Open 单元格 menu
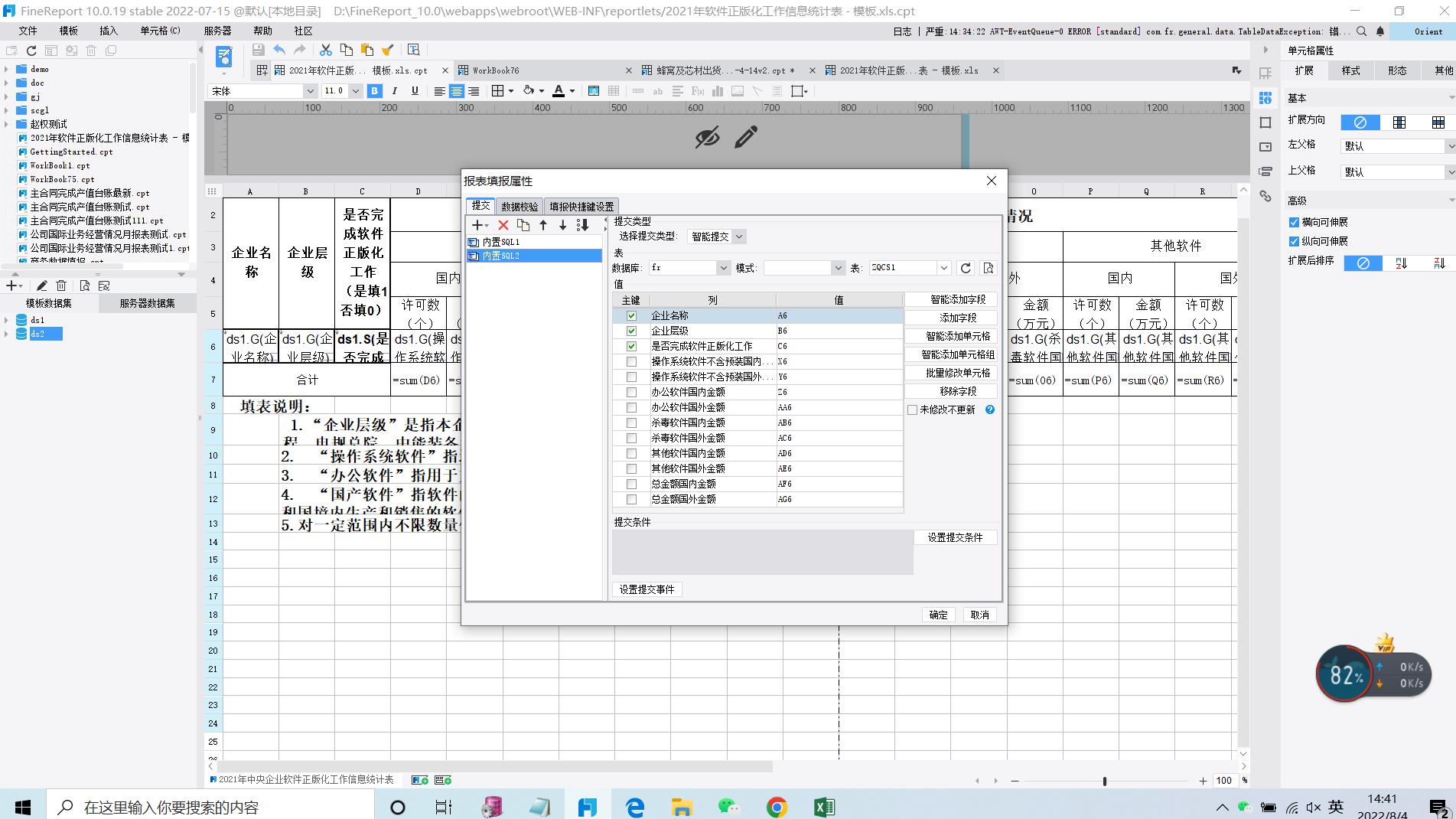This screenshot has width=1456, height=819. tap(160, 31)
